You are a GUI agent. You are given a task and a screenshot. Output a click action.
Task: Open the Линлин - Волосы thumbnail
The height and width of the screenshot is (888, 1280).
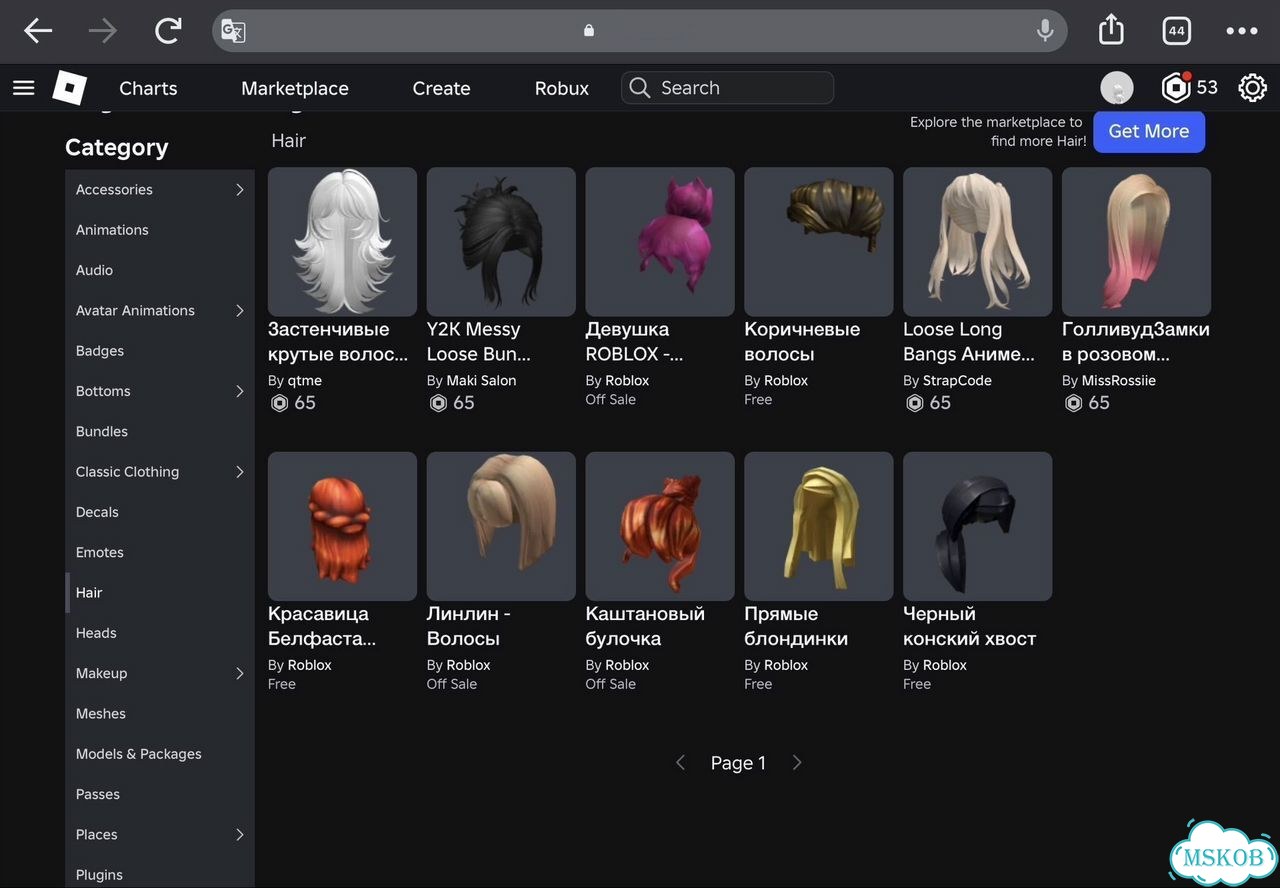point(501,526)
